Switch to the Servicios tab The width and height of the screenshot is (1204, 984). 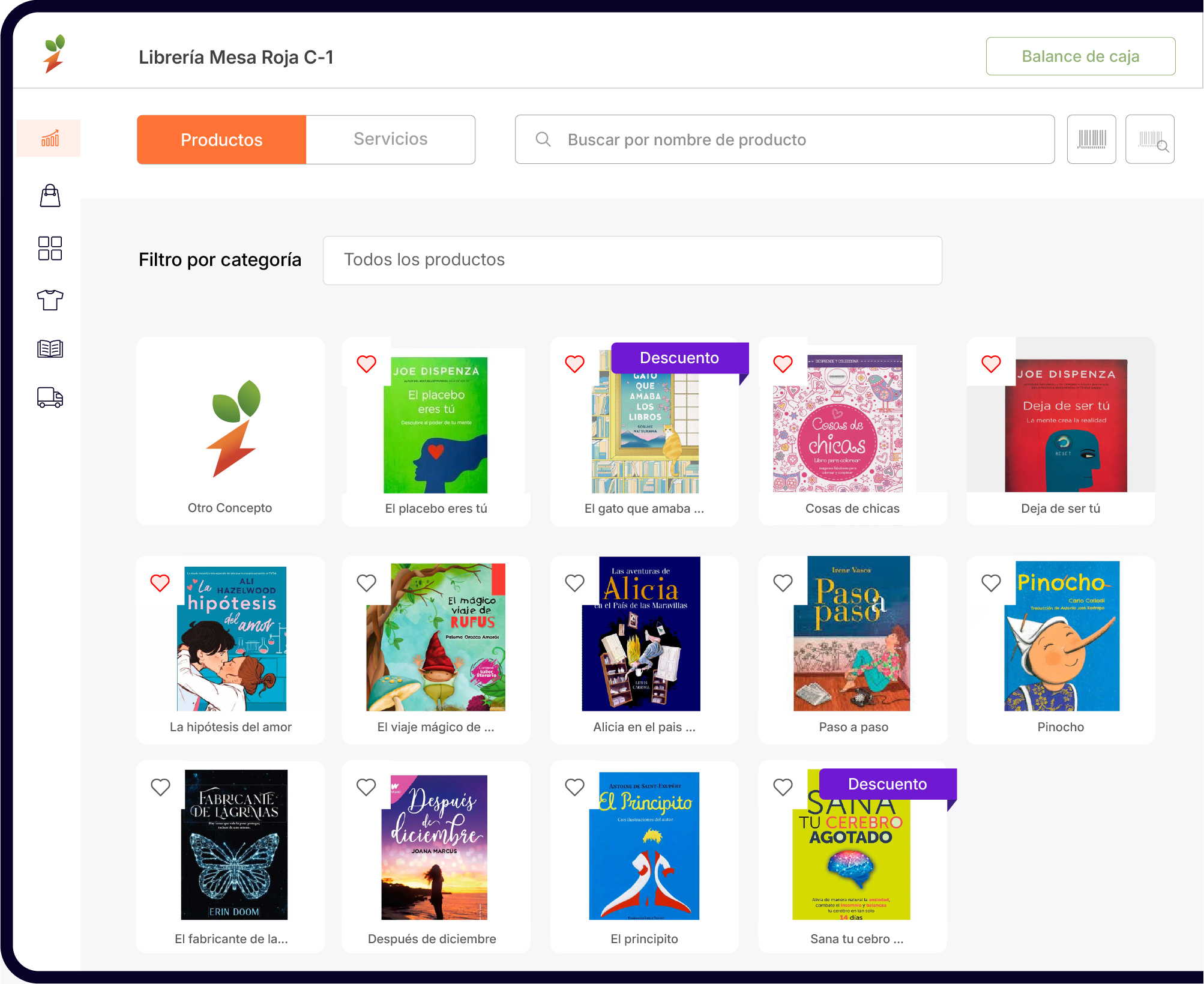click(x=390, y=139)
